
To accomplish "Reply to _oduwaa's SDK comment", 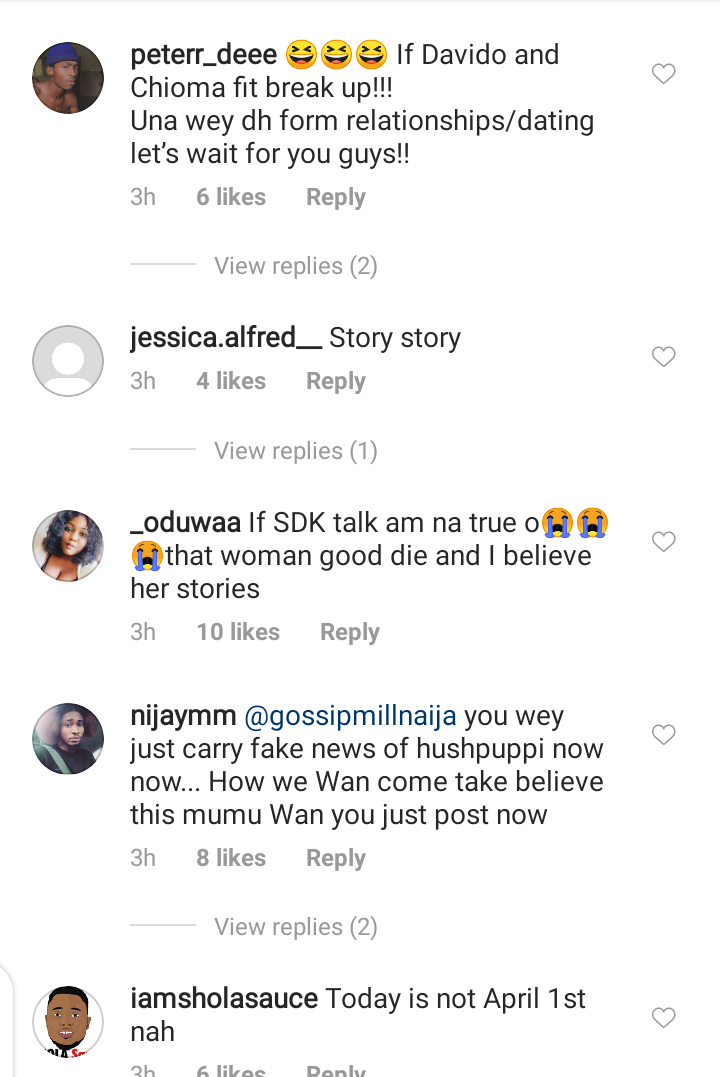I will (350, 632).
